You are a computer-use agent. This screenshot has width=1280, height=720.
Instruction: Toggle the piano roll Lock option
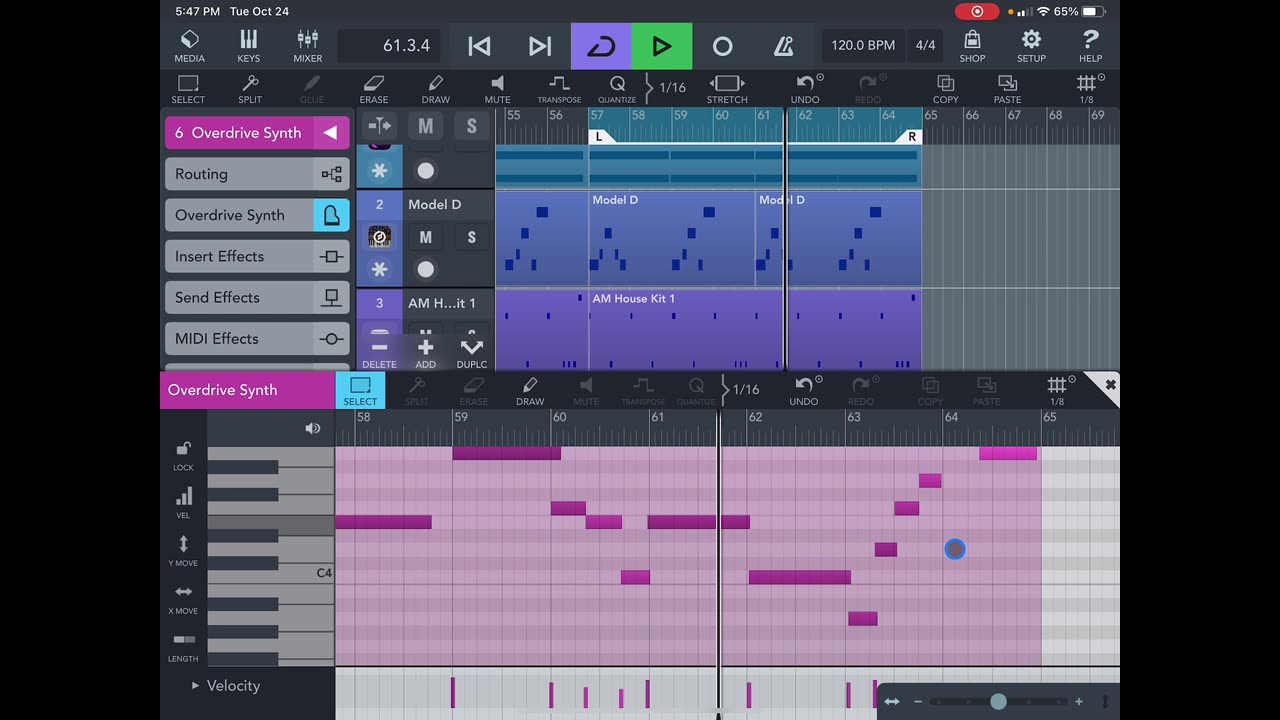click(183, 455)
